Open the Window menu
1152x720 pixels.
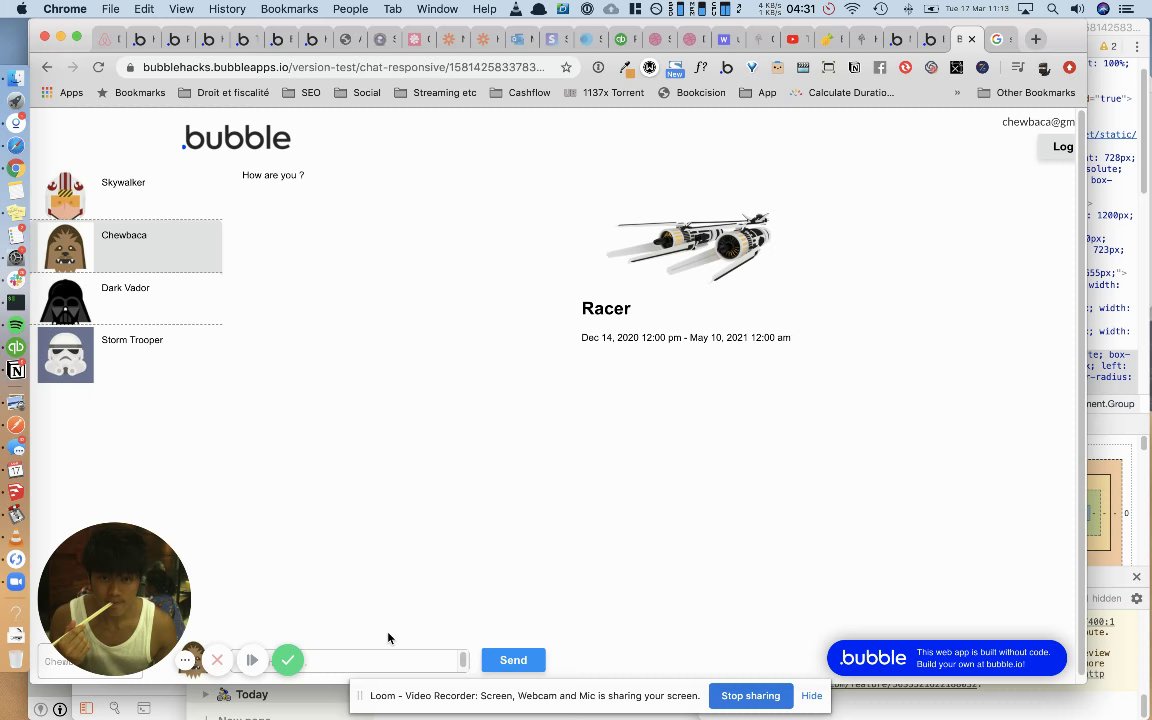[x=437, y=9]
